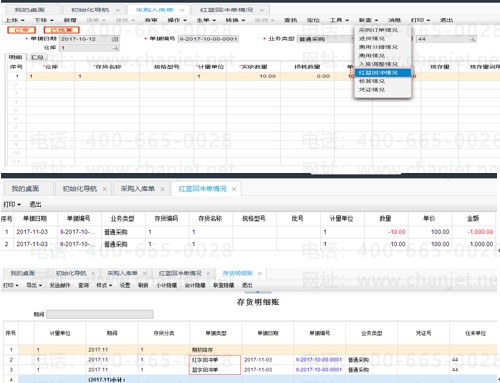
Task: Close 初始化导航 tab in middle window
Action: (104, 189)
